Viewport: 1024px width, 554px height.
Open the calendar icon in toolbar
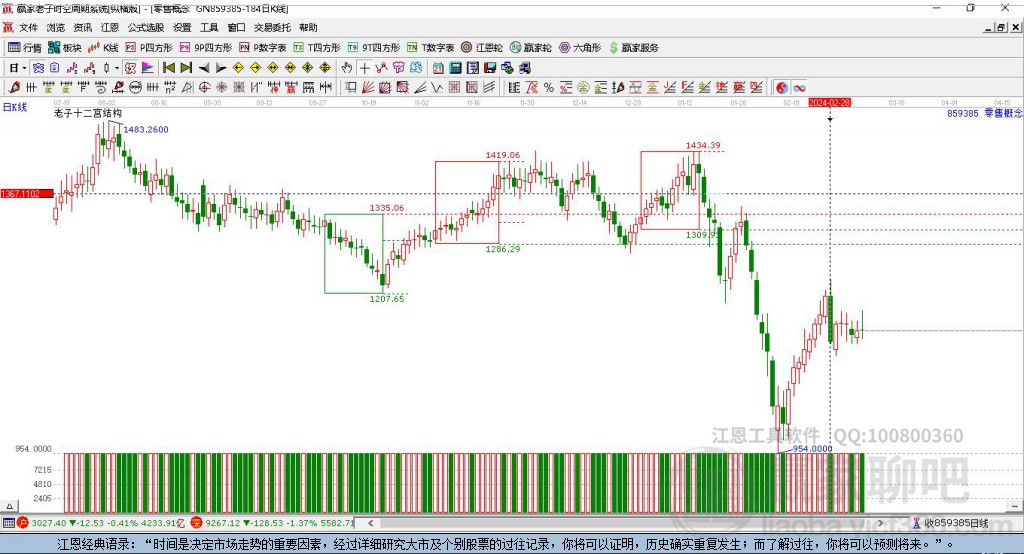[438, 67]
